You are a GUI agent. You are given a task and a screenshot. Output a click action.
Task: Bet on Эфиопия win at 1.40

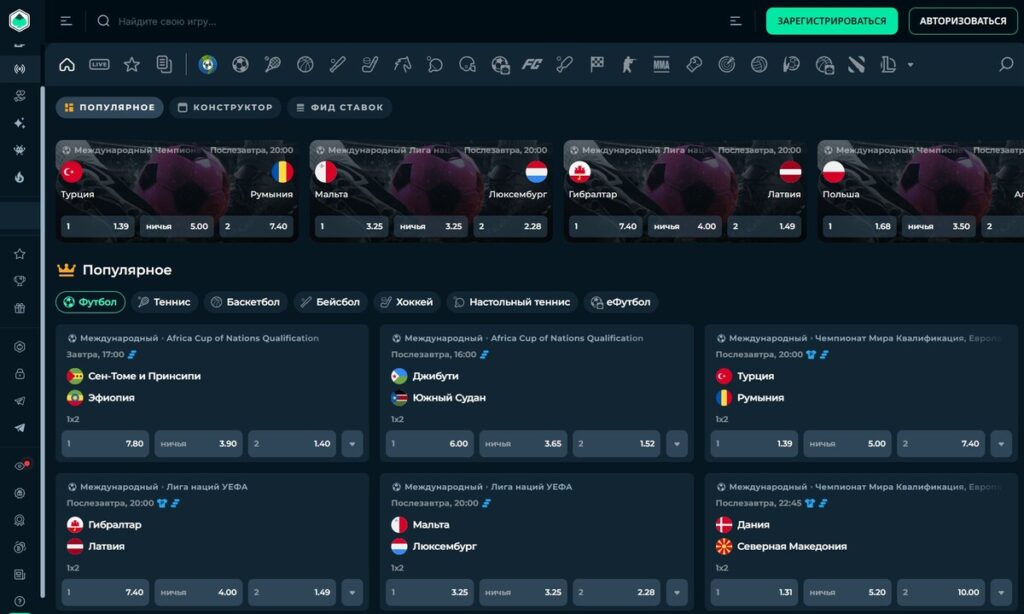click(x=292, y=444)
